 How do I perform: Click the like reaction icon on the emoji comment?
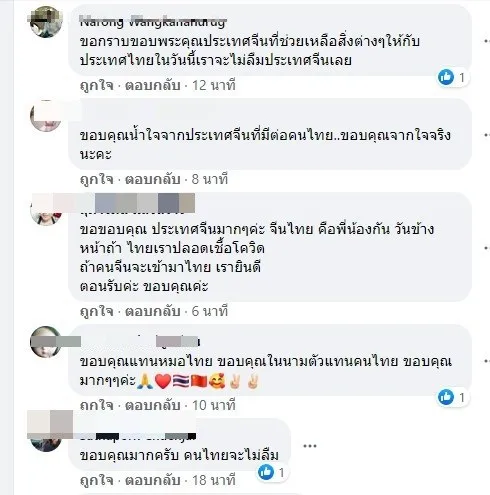pyautogui.click(x=446, y=397)
